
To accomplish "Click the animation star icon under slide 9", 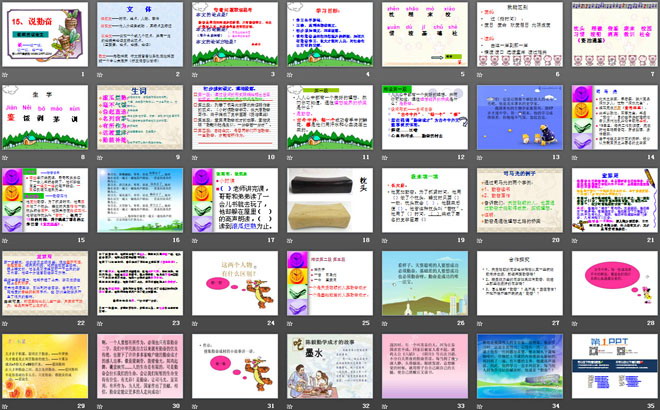I will click(100, 157).
